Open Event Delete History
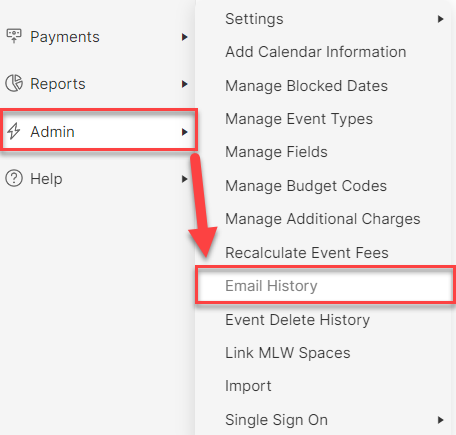Viewport: 456px width, 435px height. point(297,320)
